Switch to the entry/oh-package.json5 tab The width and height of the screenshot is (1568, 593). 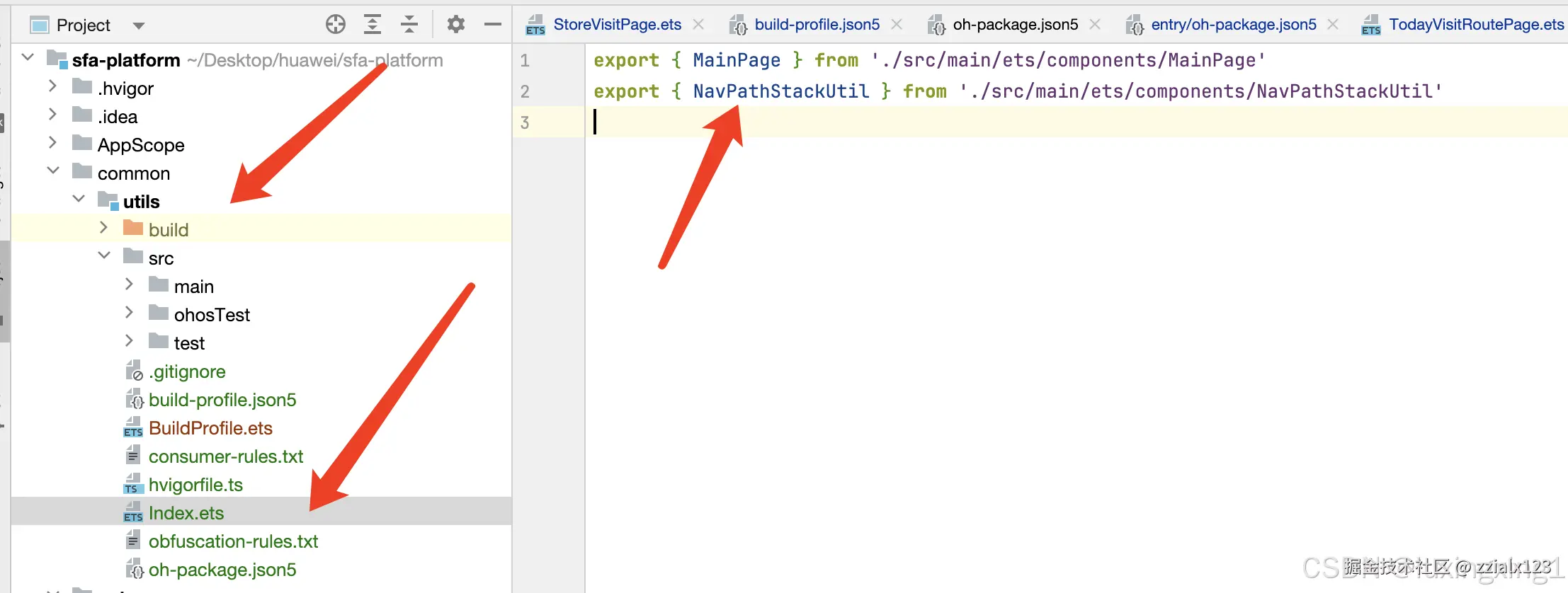(x=1234, y=25)
